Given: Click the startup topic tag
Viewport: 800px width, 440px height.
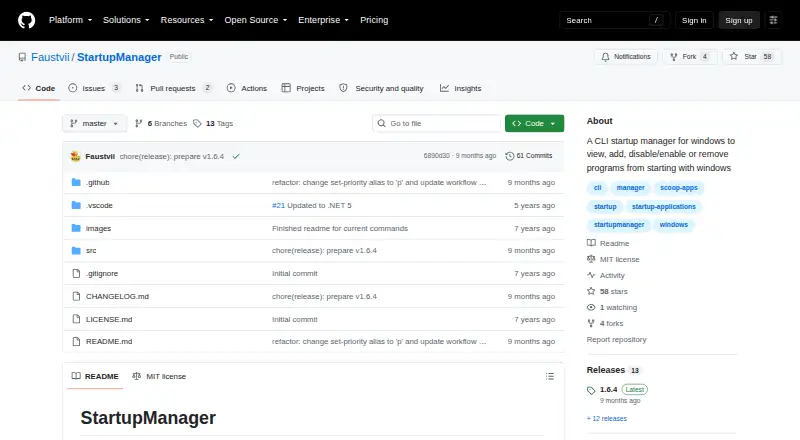Looking at the screenshot, I should coord(605,207).
